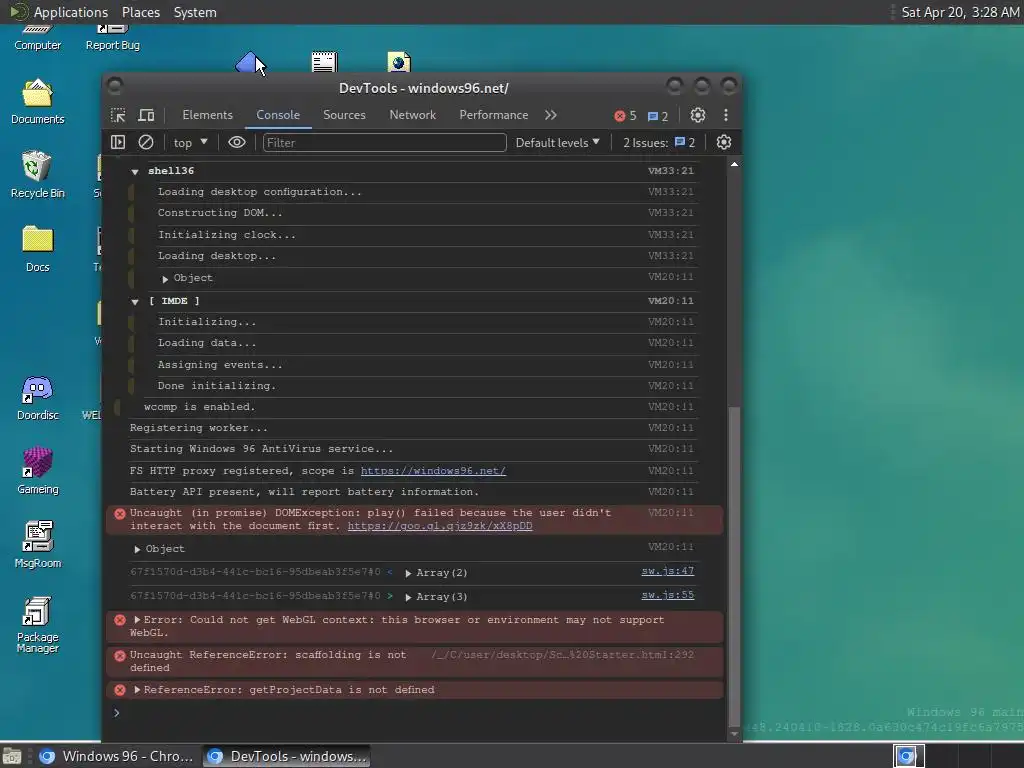Viewport: 1024px width, 768px height.
Task: Open the Default levels dropdown
Action: (x=557, y=142)
